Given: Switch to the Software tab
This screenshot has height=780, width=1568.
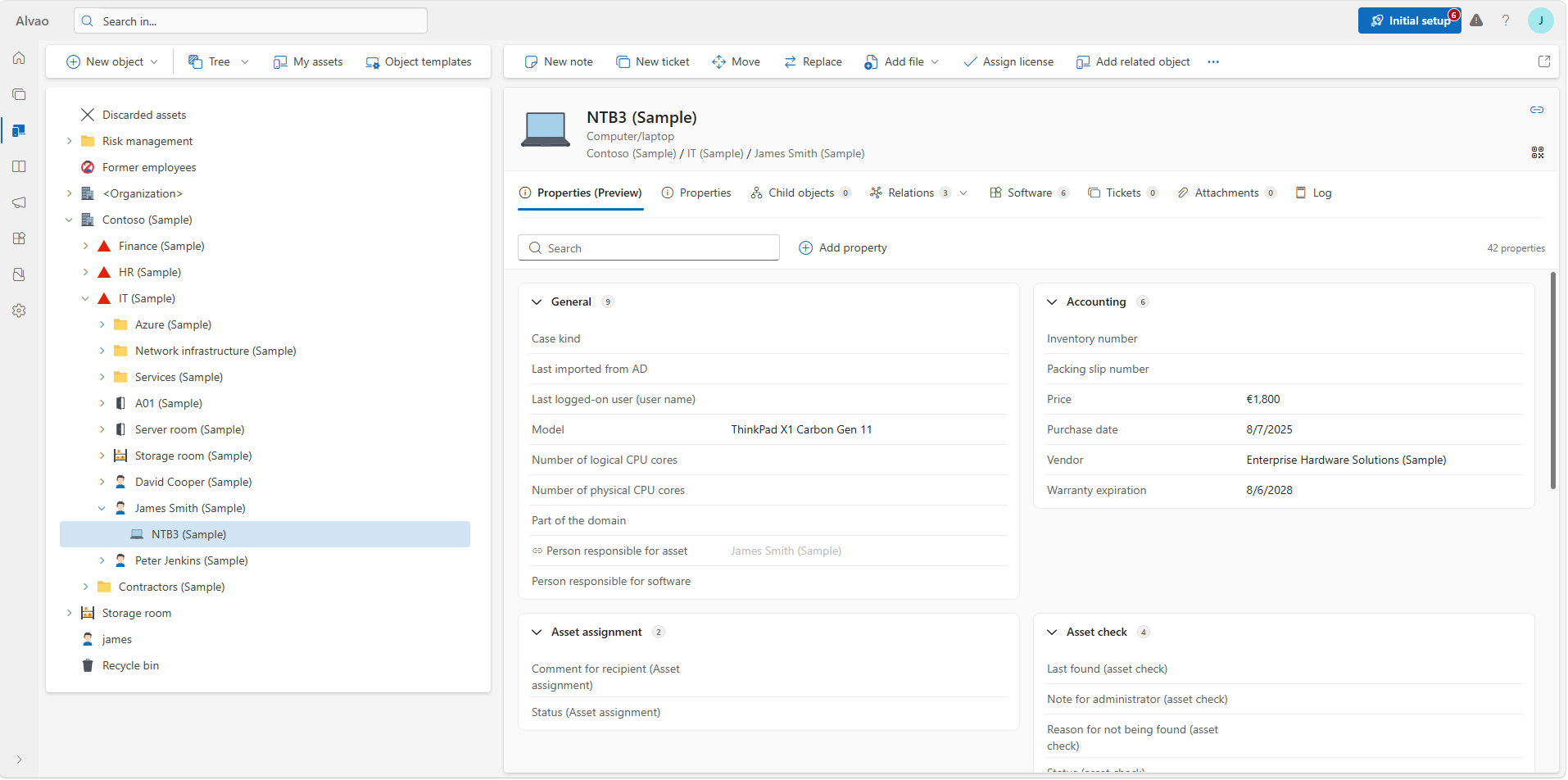Looking at the screenshot, I should [x=1029, y=193].
